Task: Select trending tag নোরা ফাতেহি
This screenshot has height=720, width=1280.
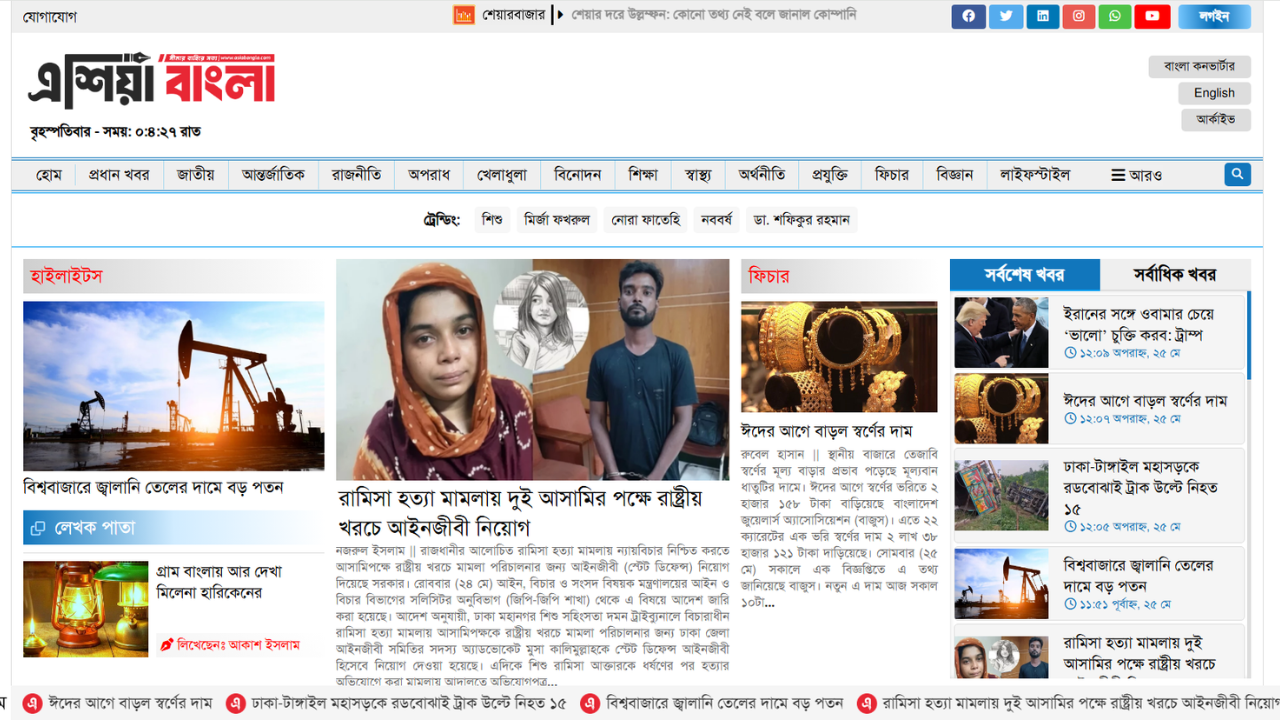Action: click(646, 220)
